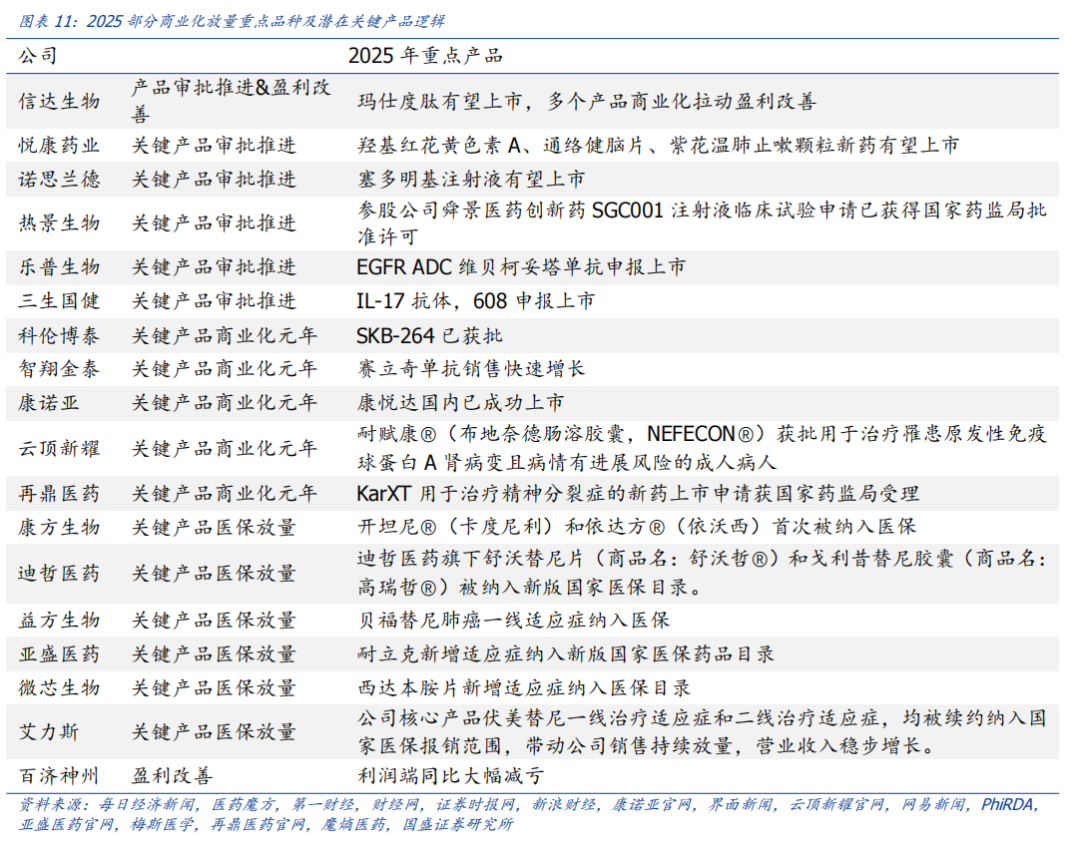
Task: Click the text '康悦达国内已成功上市'
Action: [x=461, y=402]
